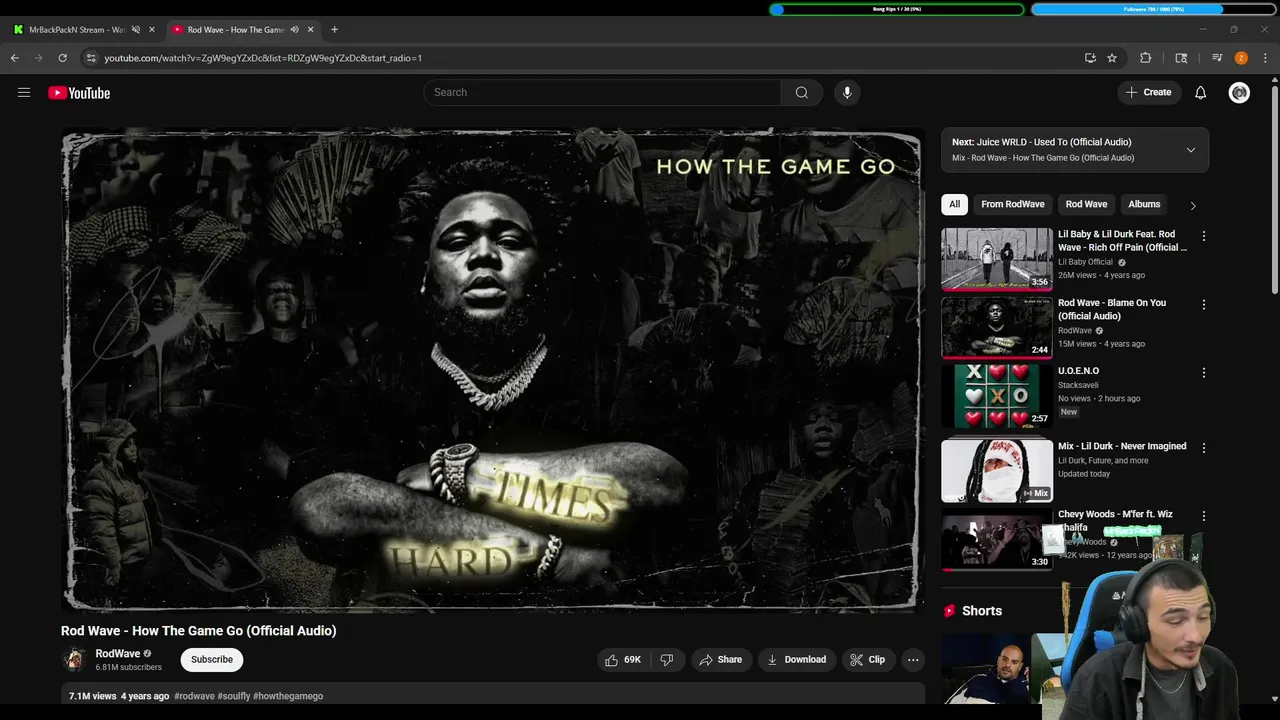Screen dimensions: 1280x720
Task: Open title 'Mix - Lil Durk - Never Imagined'
Action: point(1122,446)
